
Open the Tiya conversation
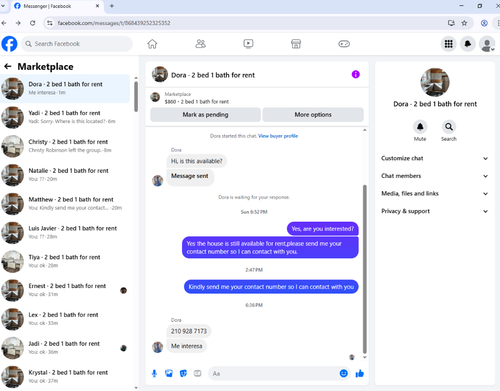(x=65, y=261)
